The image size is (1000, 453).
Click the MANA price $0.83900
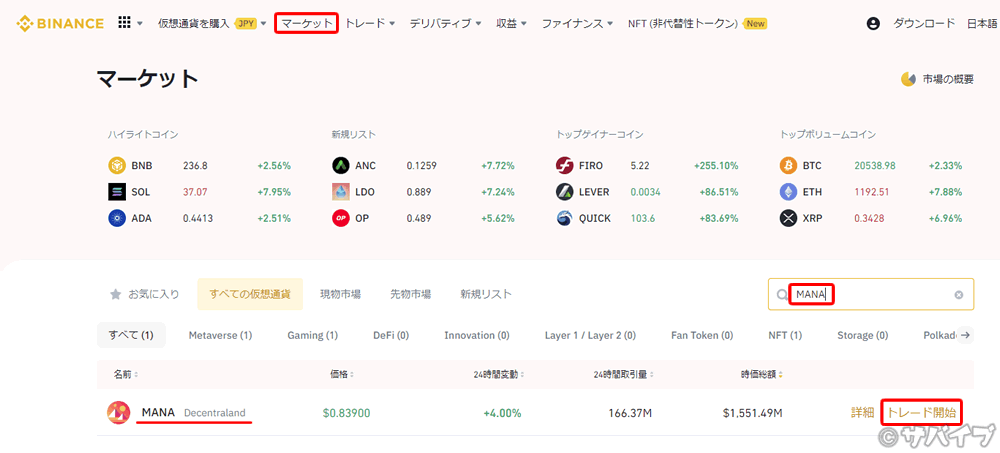(x=346, y=413)
